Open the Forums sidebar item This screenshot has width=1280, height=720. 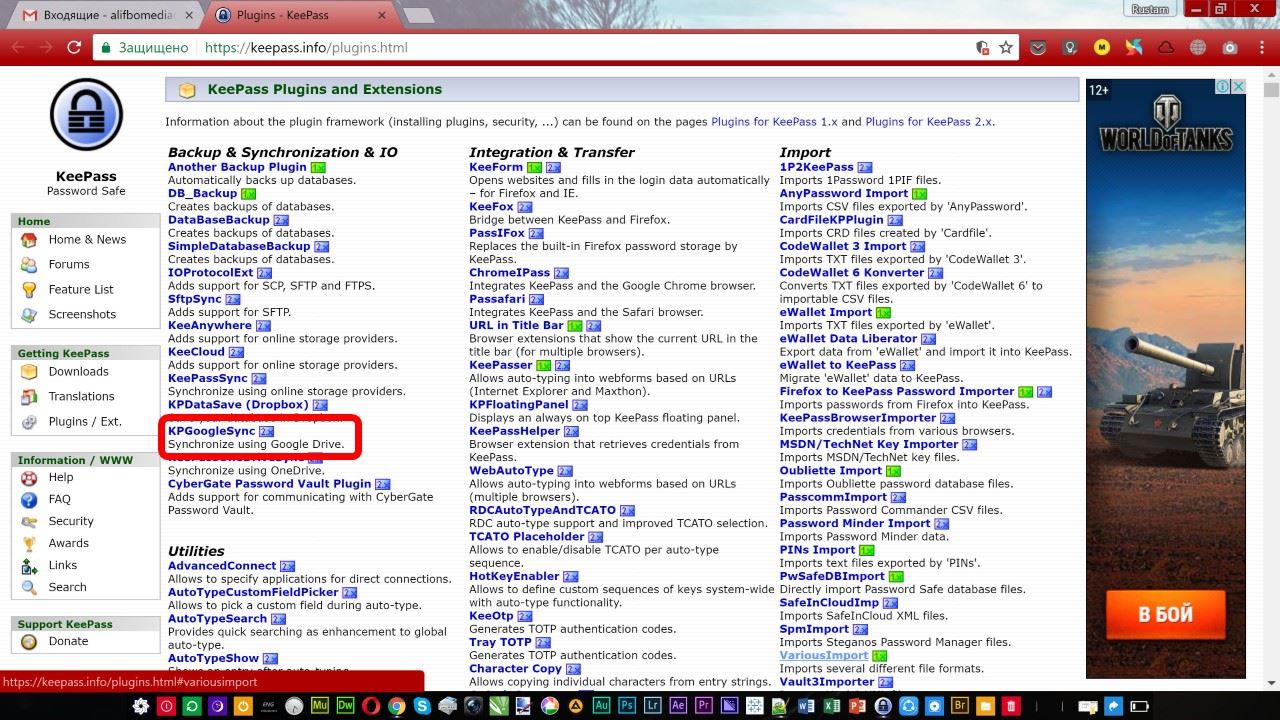point(69,264)
